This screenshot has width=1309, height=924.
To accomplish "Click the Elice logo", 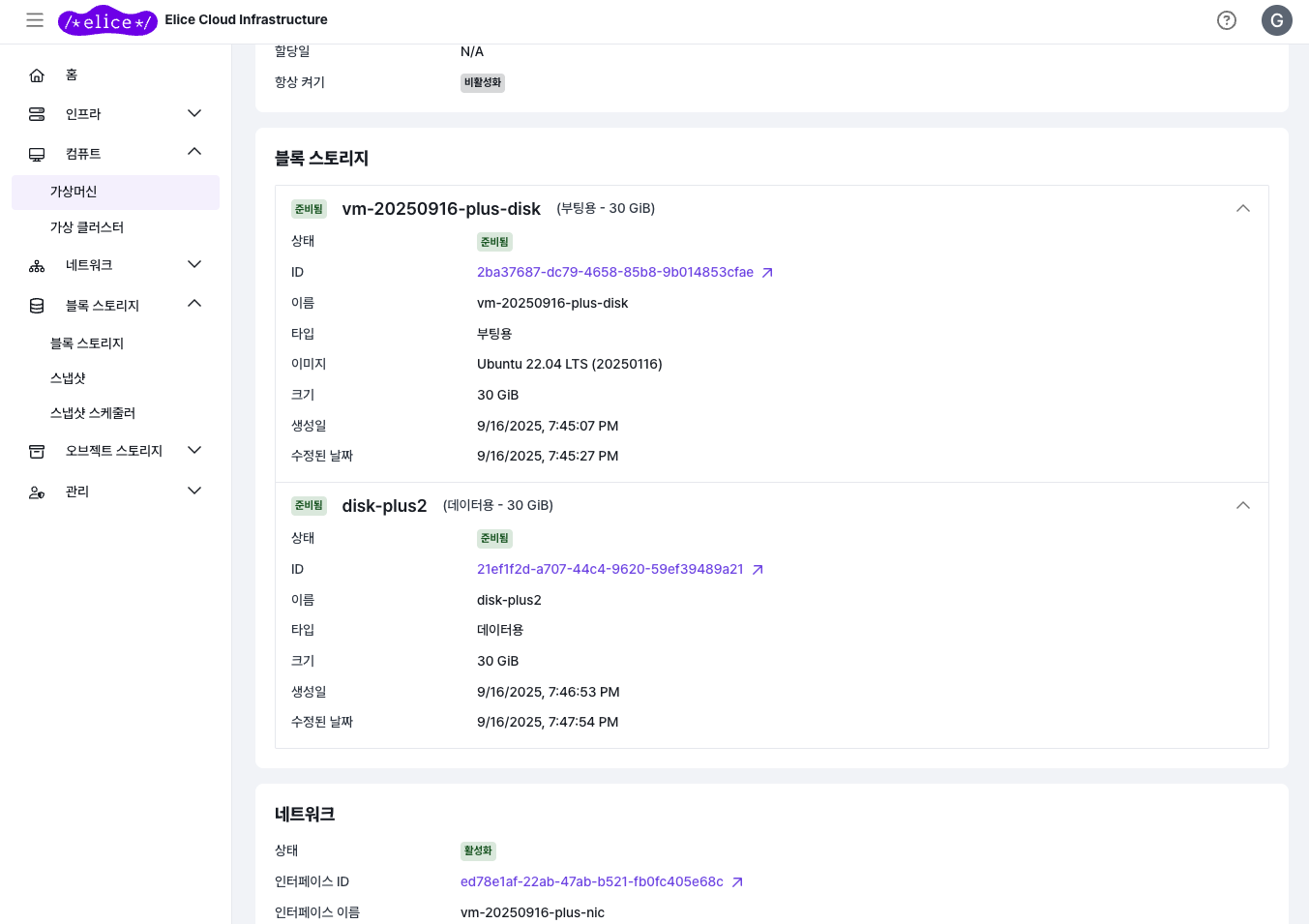I will 107,20.
